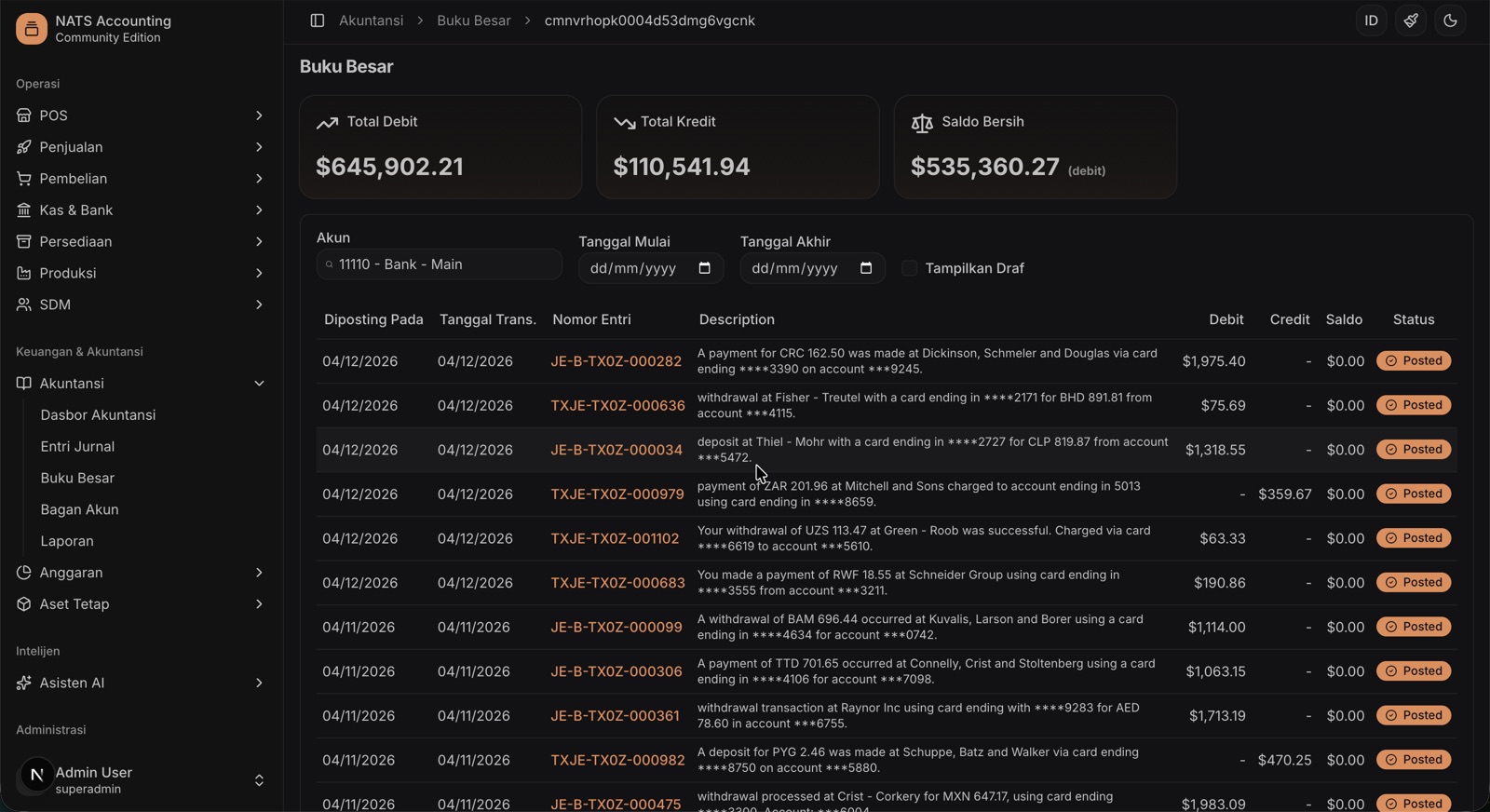Open journal entry JE-B-TX0Z-000099
The width and height of the screenshot is (1490, 812).
[x=616, y=628]
